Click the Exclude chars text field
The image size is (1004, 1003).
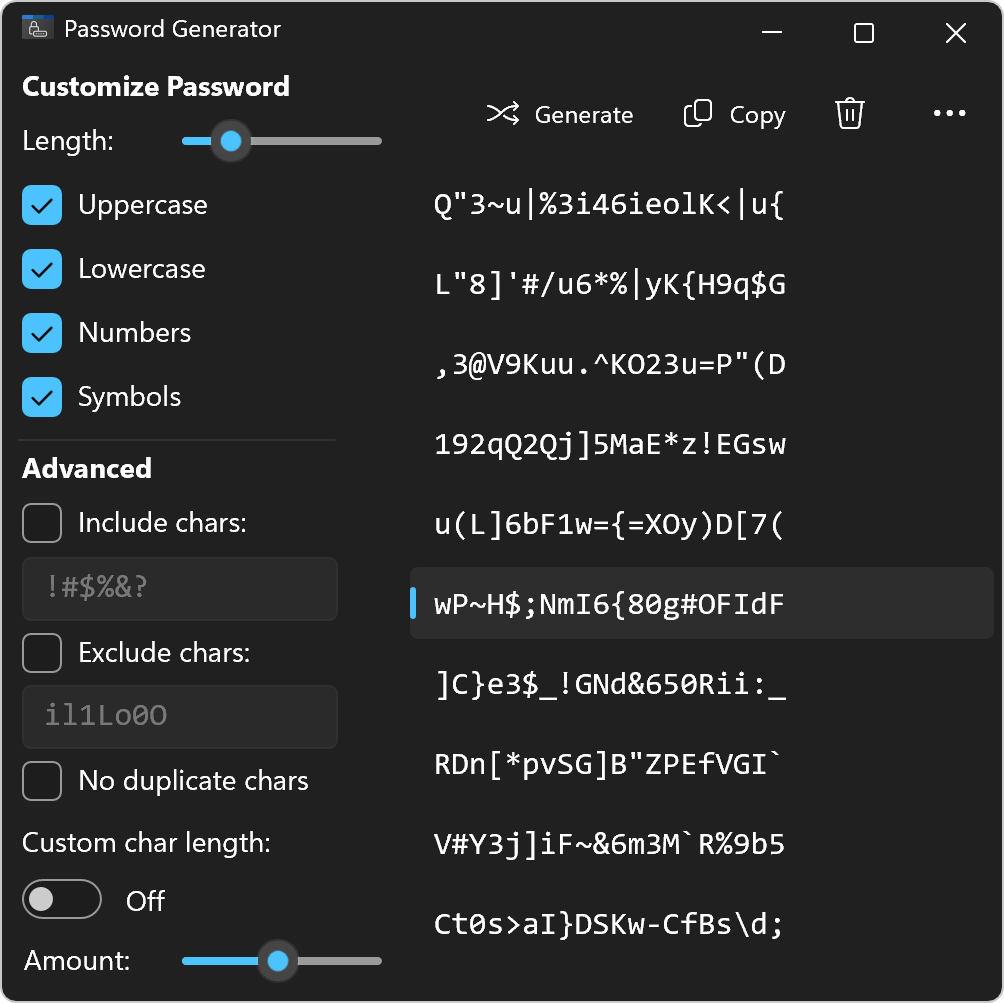180,717
